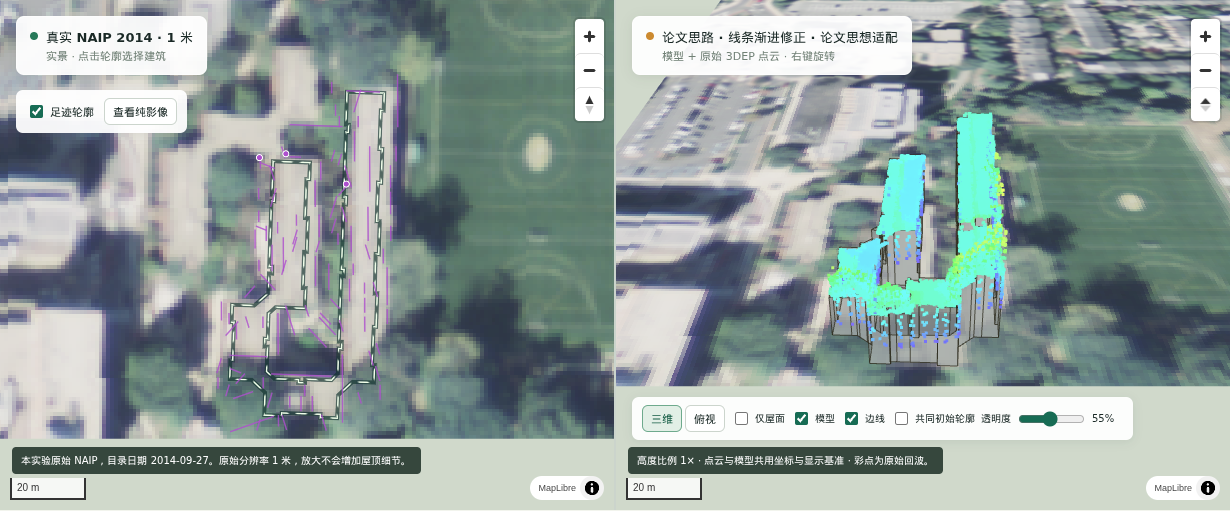This screenshot has height=511, width=1230.
Task: Zoom in on the right 3D map
Action: (x=1205, y=37)
